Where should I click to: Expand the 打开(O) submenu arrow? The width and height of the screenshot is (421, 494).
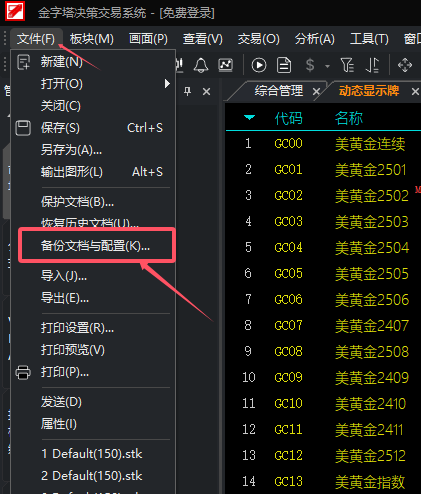pos(167,84)
